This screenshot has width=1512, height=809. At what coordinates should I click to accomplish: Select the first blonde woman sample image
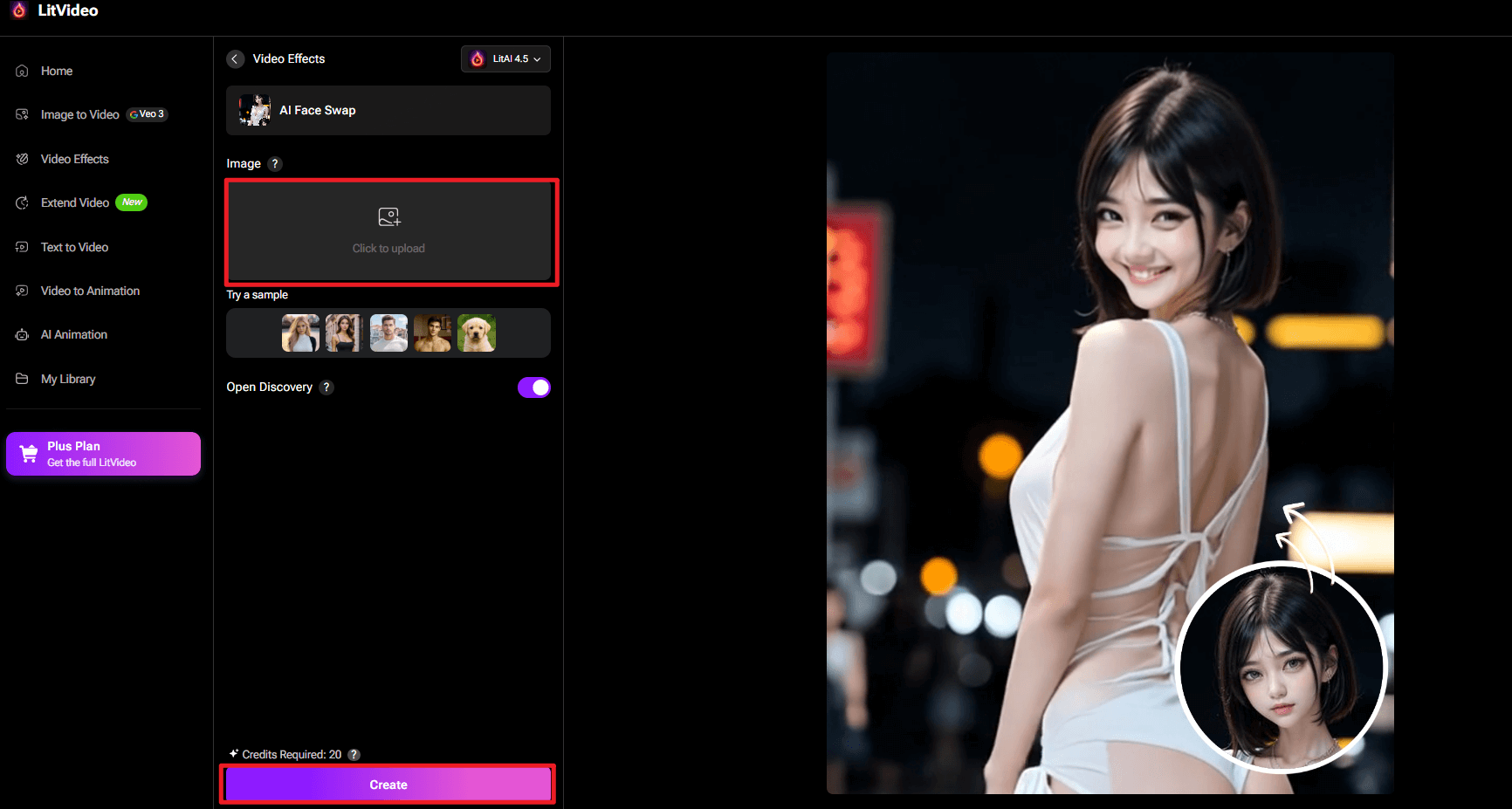[300, 333]
